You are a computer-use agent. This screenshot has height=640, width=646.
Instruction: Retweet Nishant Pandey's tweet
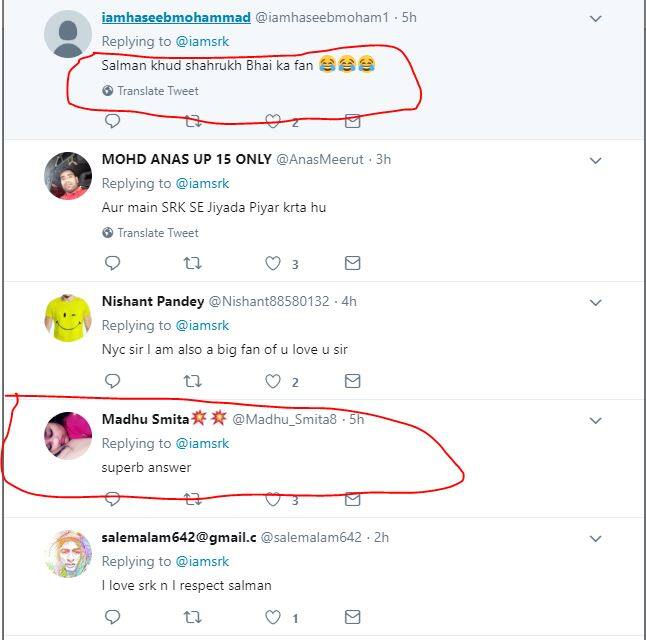193,381
